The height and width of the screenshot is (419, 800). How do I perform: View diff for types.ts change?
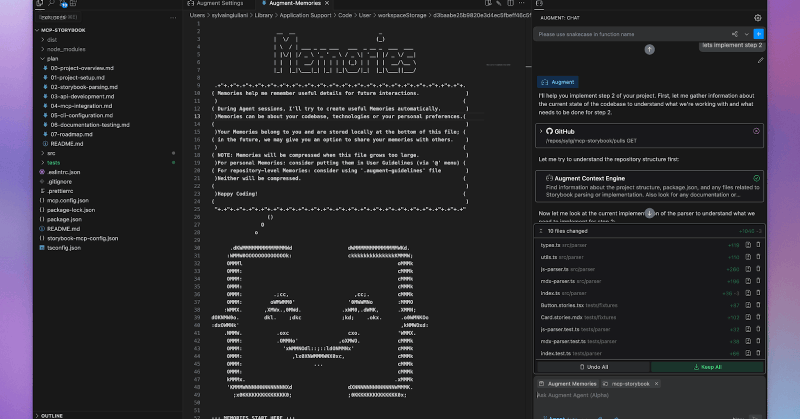[748, 245]
